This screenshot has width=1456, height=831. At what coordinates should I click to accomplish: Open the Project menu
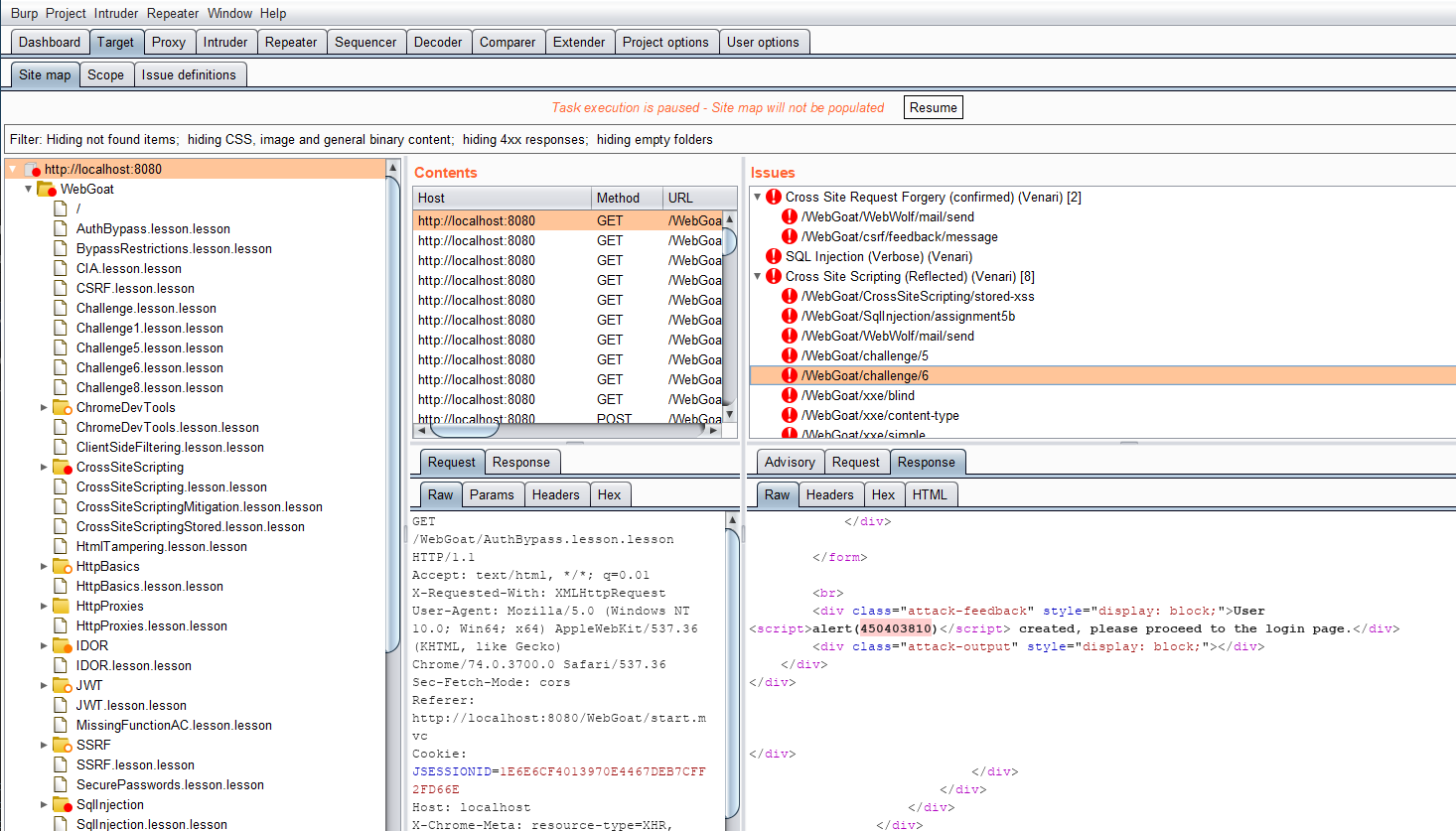click(x=66, y=13)
